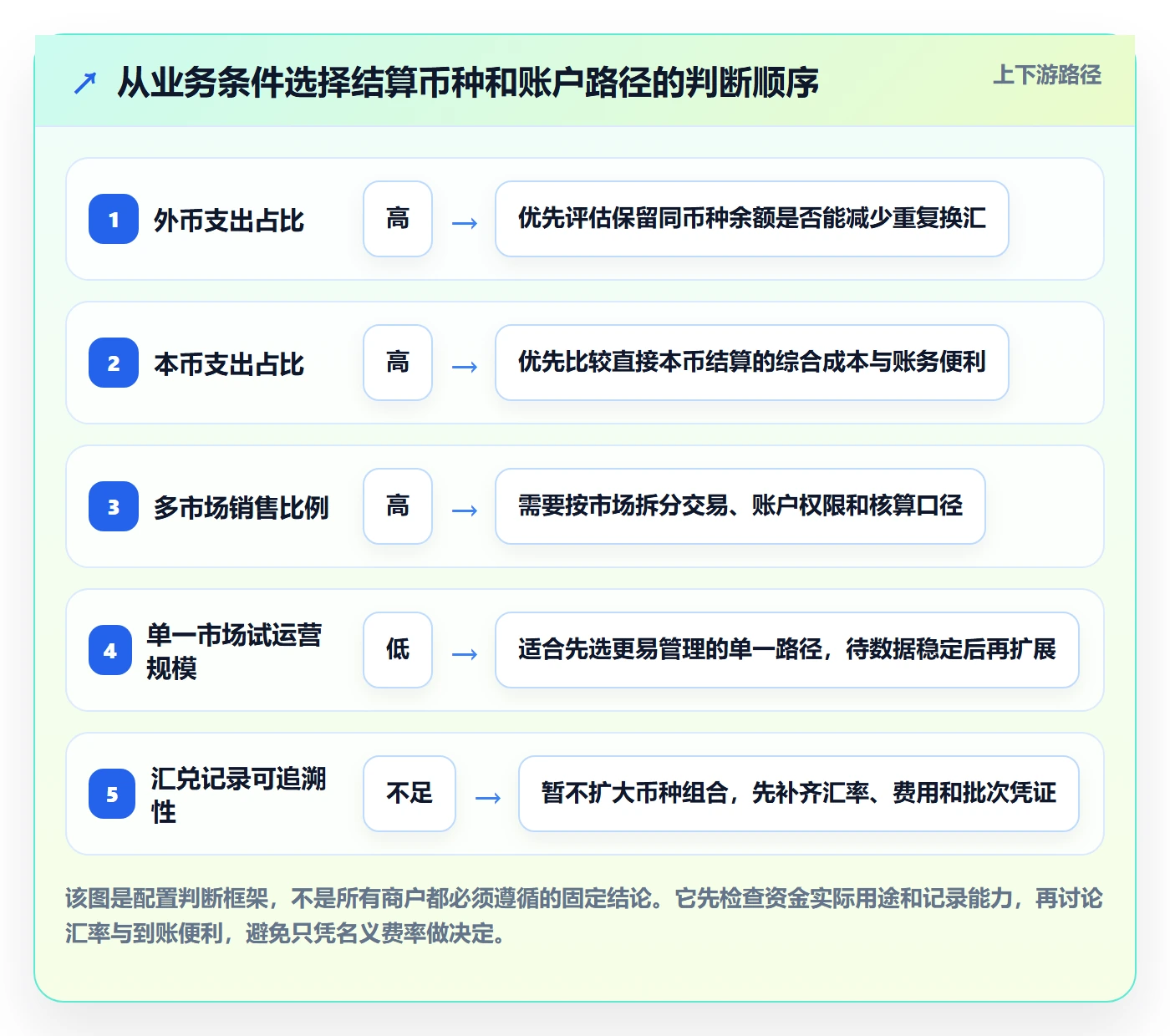Click the 高 chip in the 外币支出占比 row
This screenshot has width=1170, height=1036.
pyautogui.click(x=398, y=219)
